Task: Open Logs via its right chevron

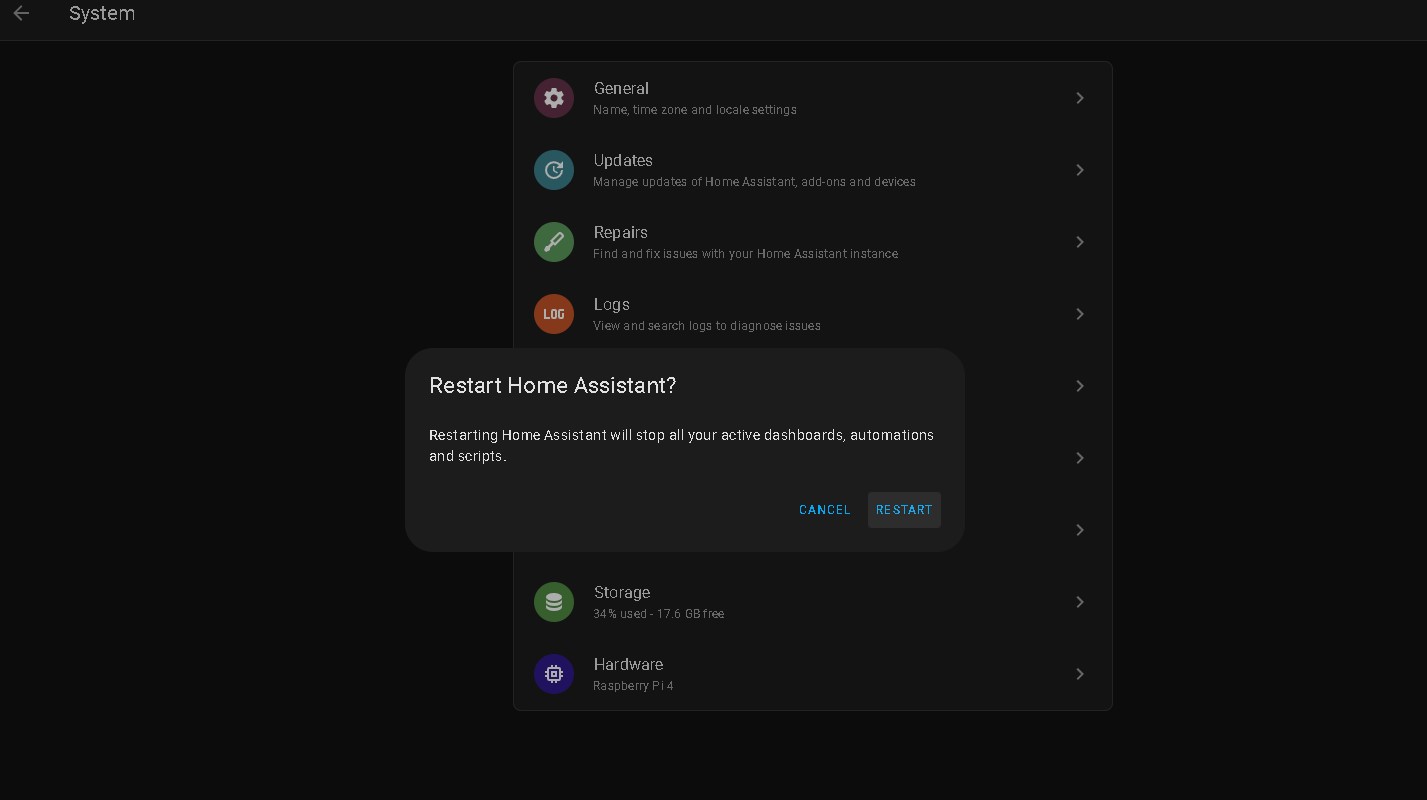Action: click(1080, 314)
